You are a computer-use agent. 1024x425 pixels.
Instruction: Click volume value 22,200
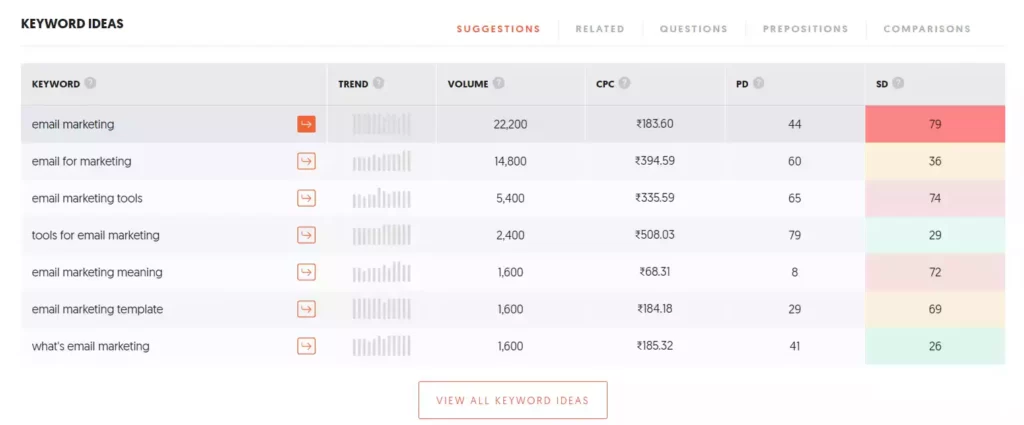[x=511, y=124]
